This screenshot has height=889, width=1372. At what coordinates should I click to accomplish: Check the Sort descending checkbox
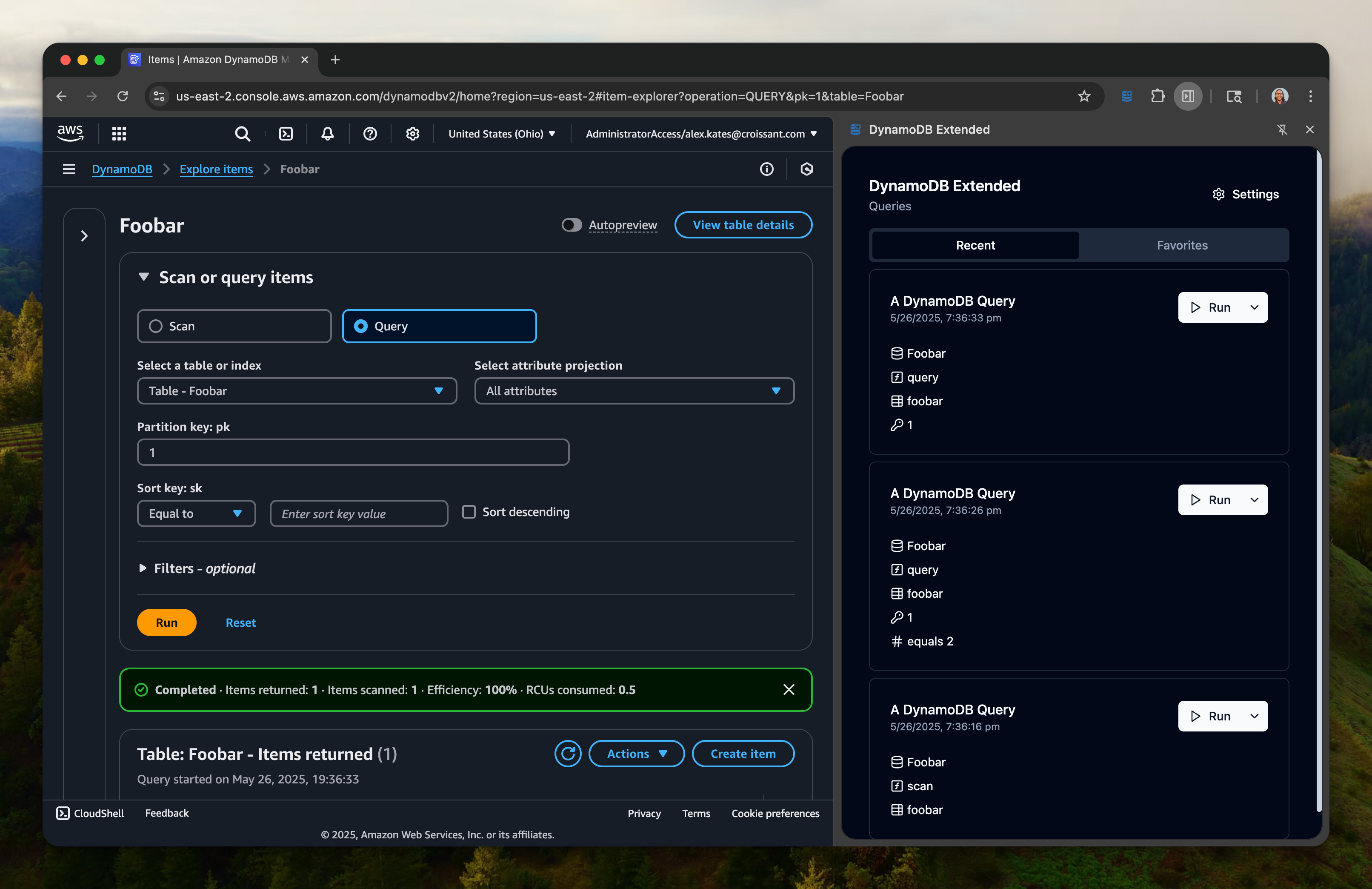pyautogui.click(x=469, y=512)
